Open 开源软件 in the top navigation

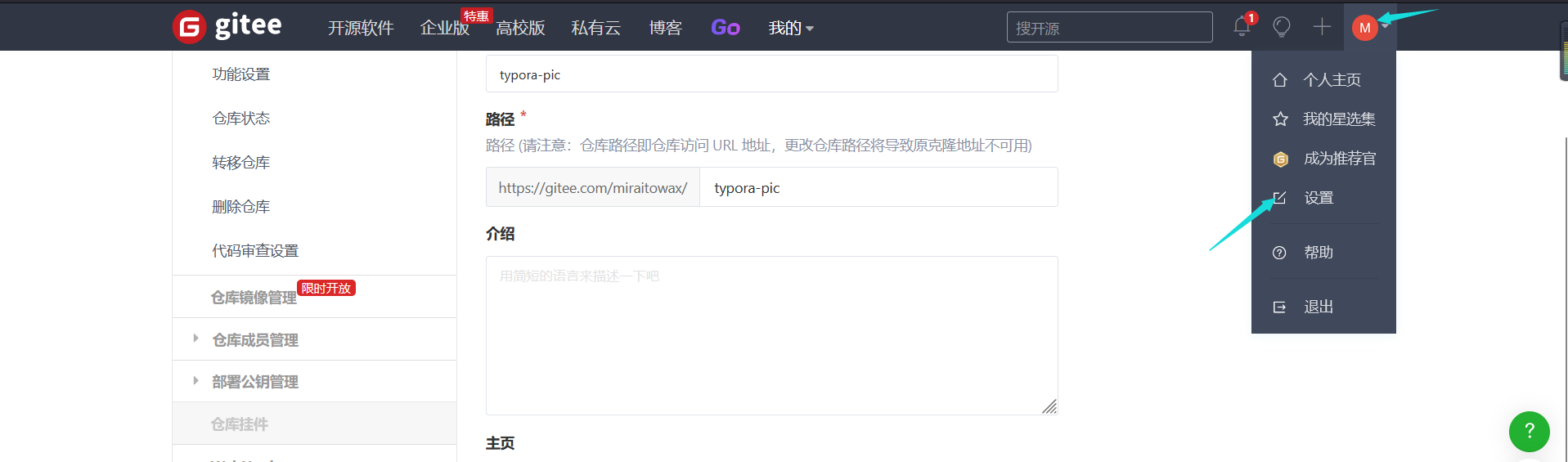click(x=361, y=28)
